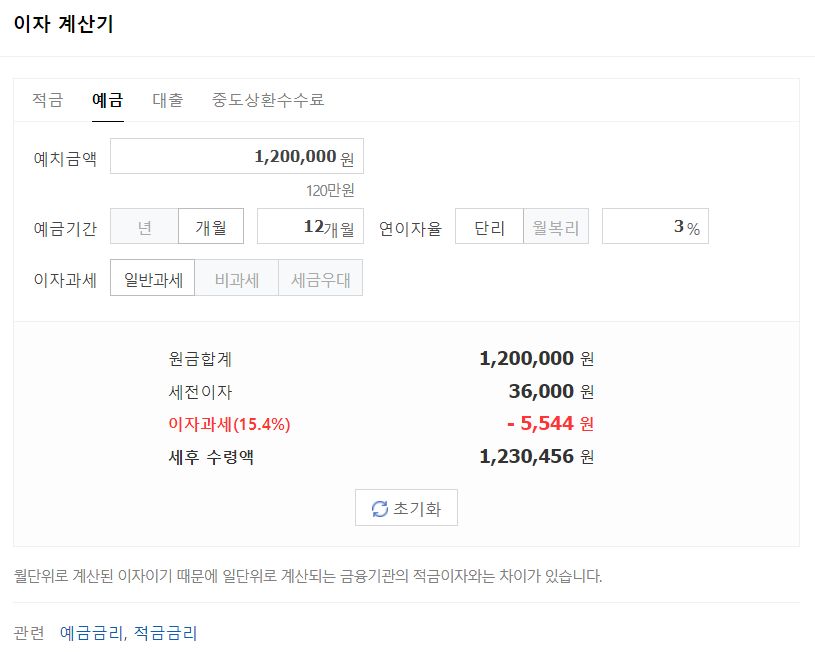815x652 pixels.
Task: Select the 년 period option
Action: pyautogui.click(x=142, y=226)
